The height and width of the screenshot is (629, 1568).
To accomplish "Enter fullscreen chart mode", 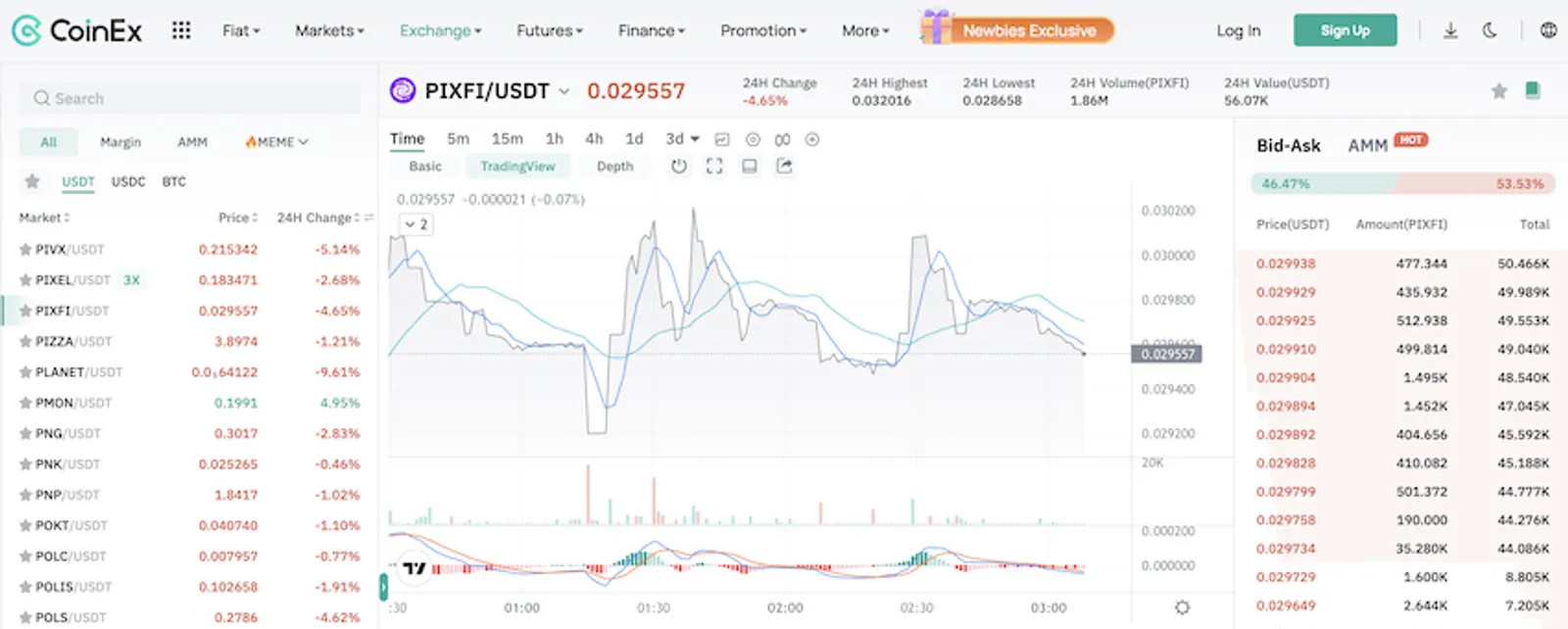I will point(714,167).
